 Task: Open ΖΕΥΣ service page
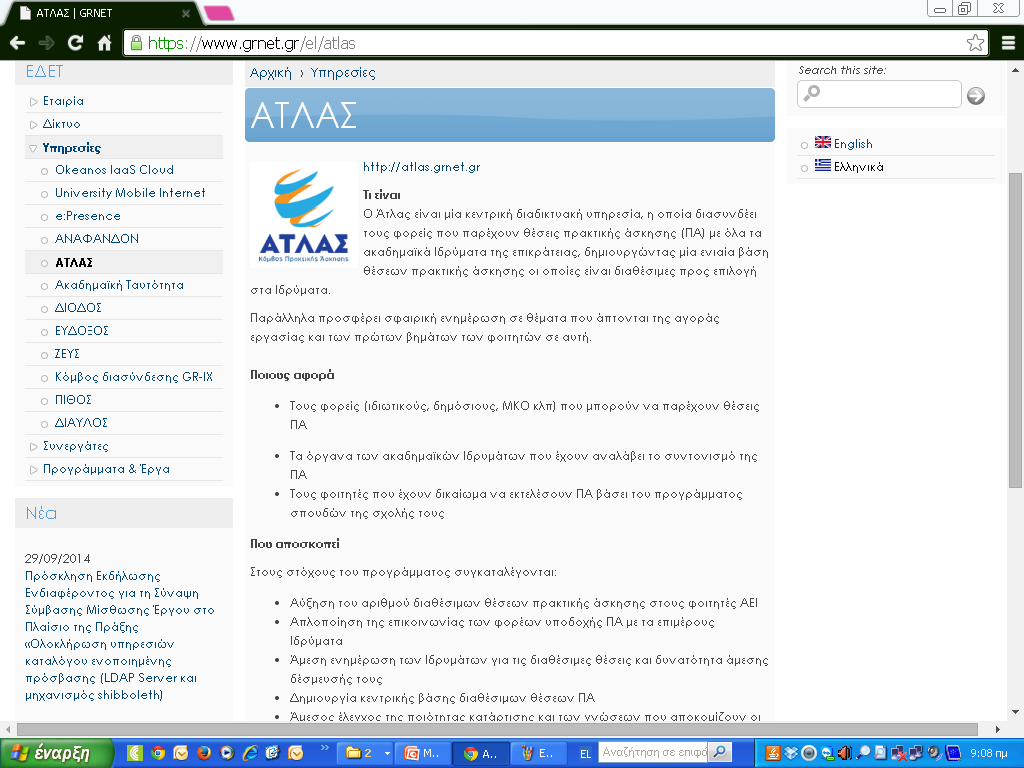coord(67,353)
